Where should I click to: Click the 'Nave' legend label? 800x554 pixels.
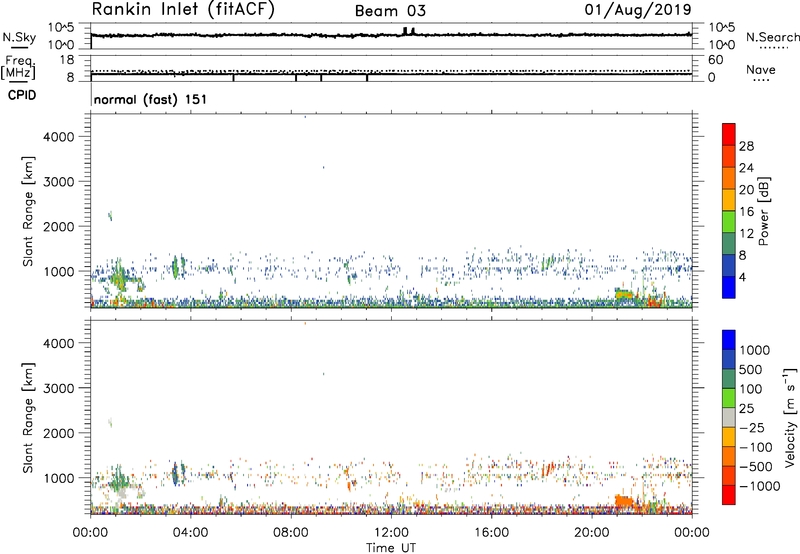tap(761, 69)
